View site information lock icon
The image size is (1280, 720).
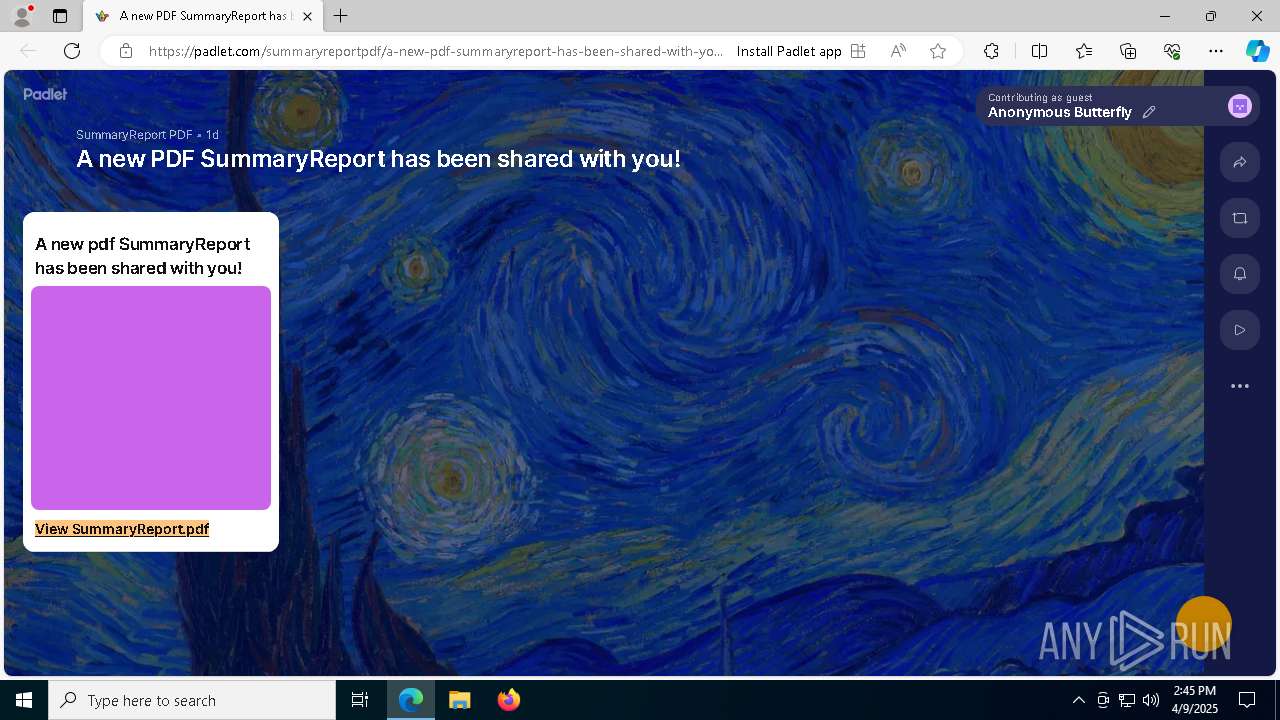126,51
